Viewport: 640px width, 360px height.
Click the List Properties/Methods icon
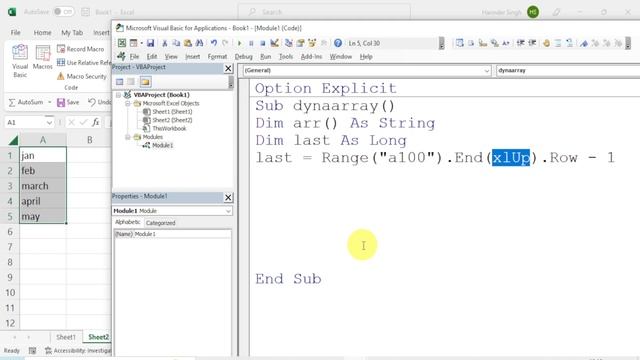coord(460,43)
